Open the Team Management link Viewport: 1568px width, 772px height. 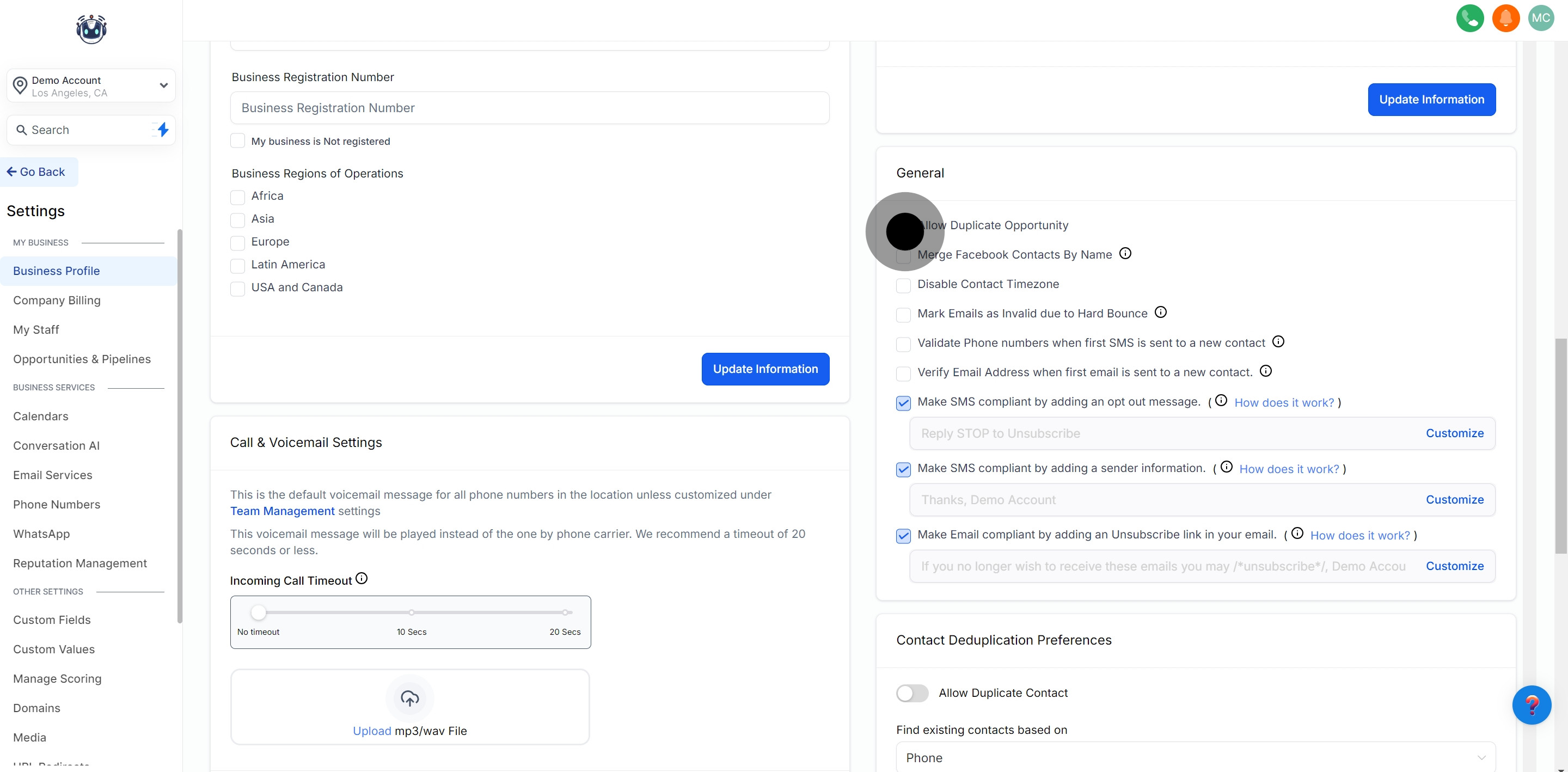click(x=282, y=511)
